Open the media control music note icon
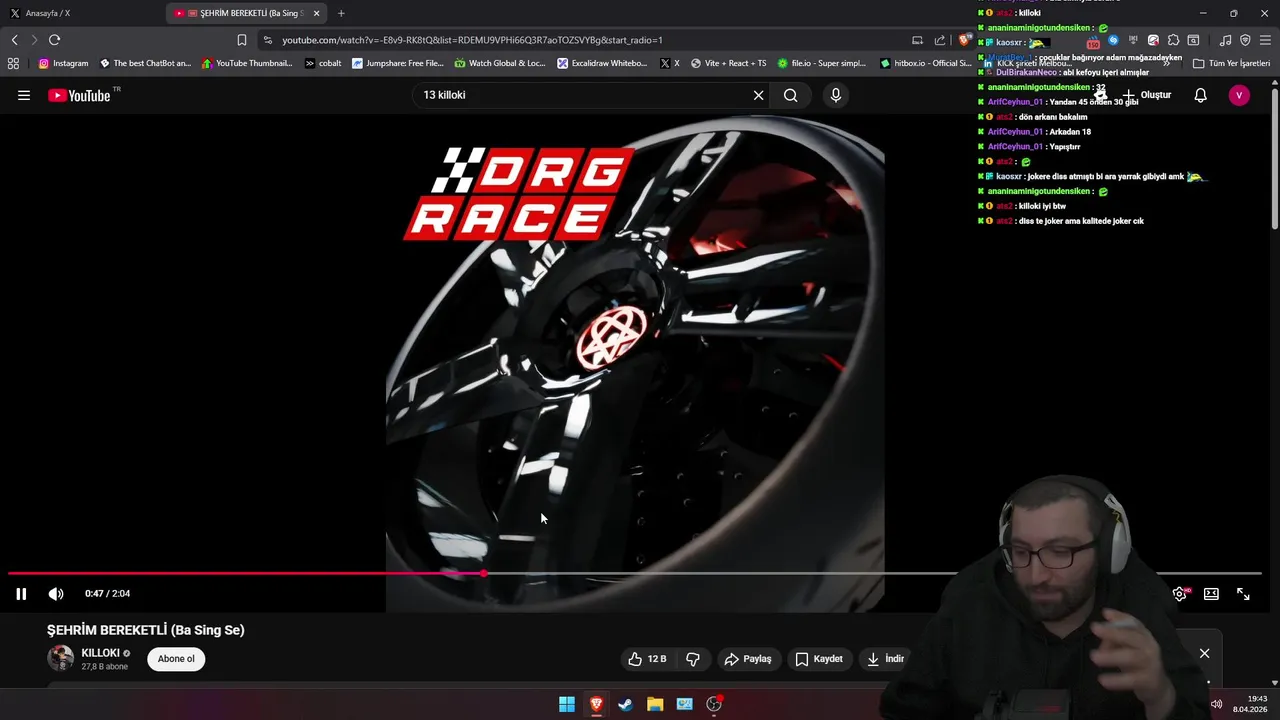Viewport: 1280px width, 720px height. click(x=1225, y=40)
